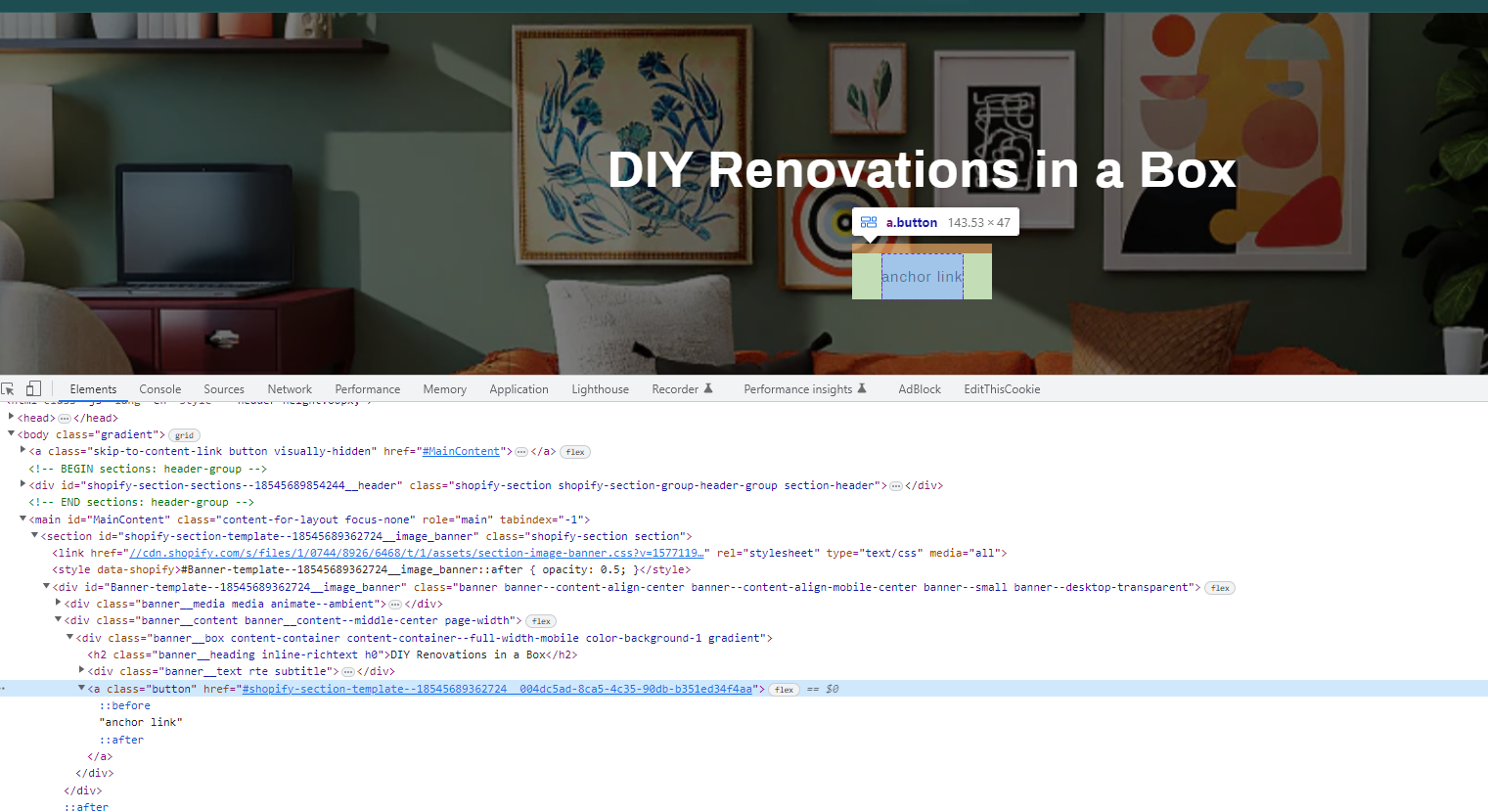Switch to the Console tab
The width and height of the screenshot is (1488, 812).
coord(160,389)
